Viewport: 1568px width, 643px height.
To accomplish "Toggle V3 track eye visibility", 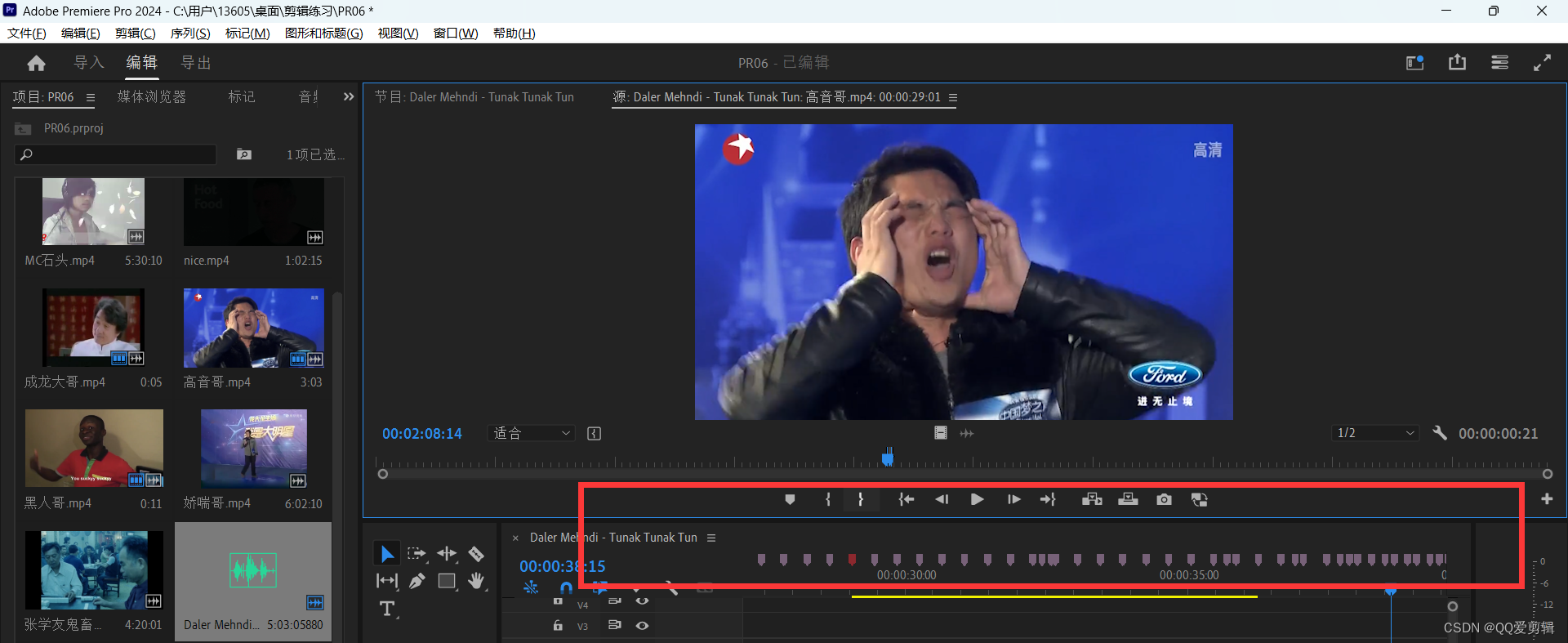I will click(643, 626).
